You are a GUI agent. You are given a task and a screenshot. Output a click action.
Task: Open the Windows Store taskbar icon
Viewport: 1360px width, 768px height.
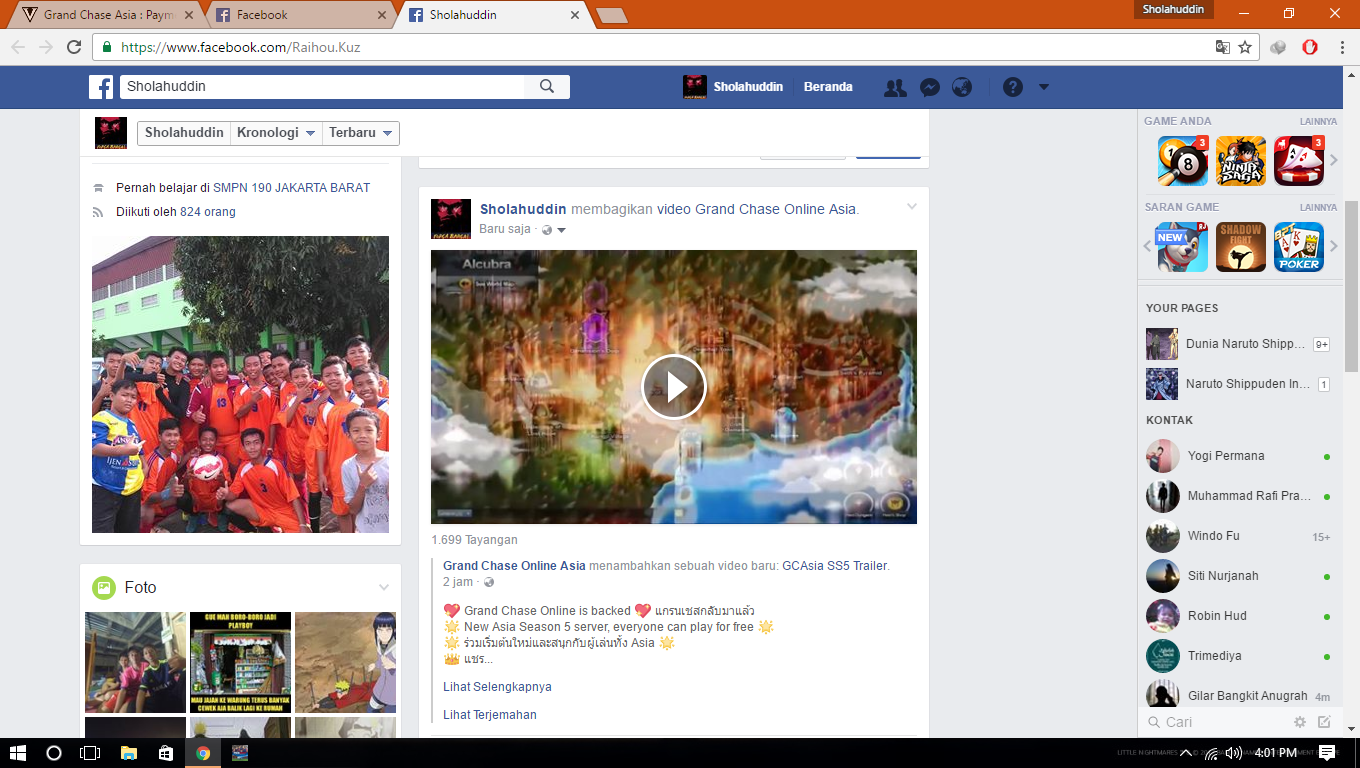coord(165,753)
